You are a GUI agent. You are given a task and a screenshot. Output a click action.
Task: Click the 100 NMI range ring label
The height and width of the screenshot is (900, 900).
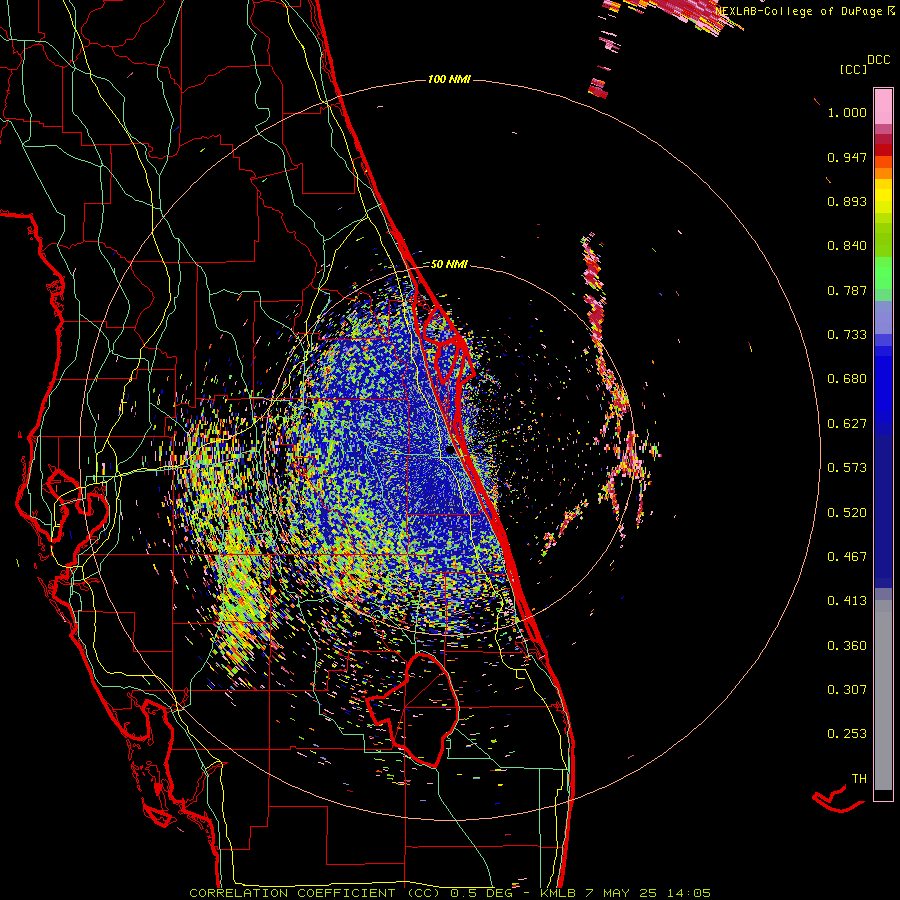coord(449,79)
